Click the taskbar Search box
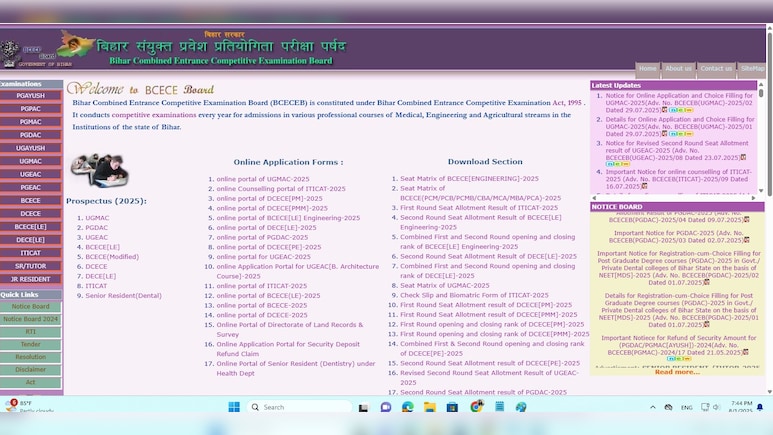Screen dimensions: 773x435 coord(299,407)
